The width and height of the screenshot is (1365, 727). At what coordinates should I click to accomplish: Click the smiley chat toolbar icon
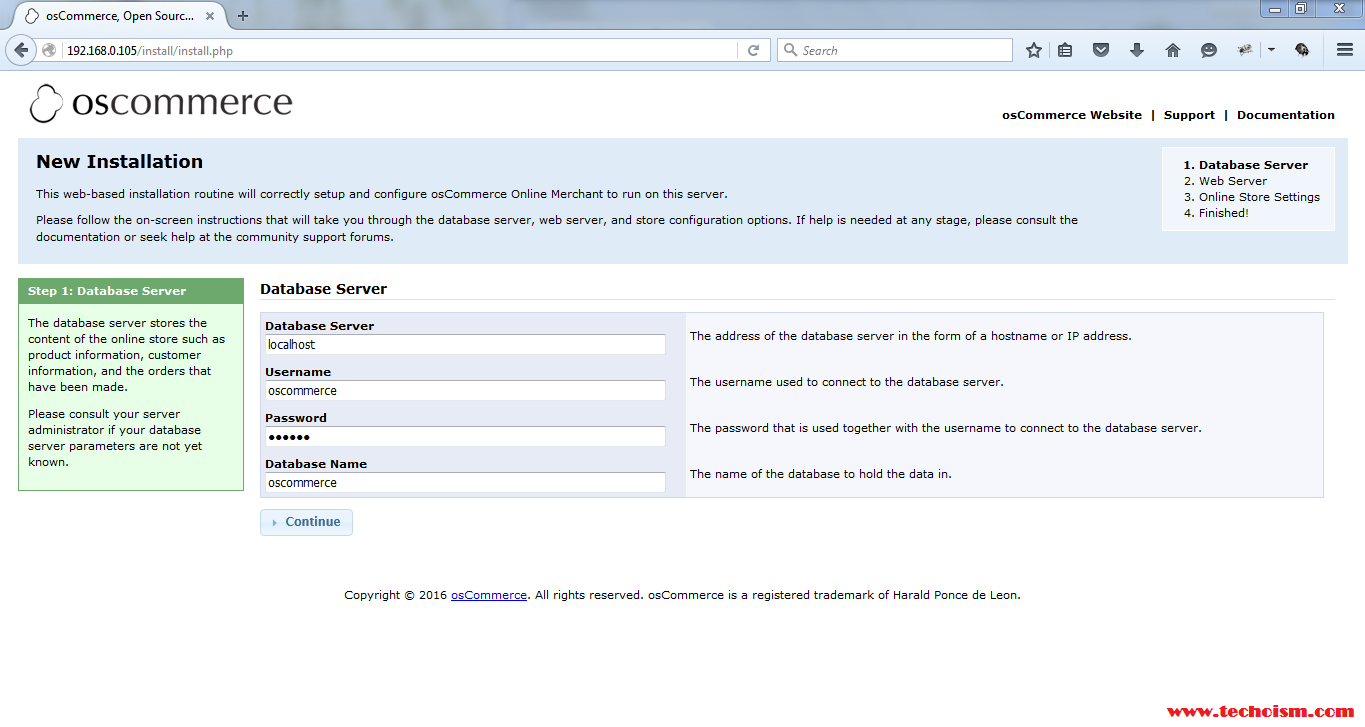[1209, 50]
